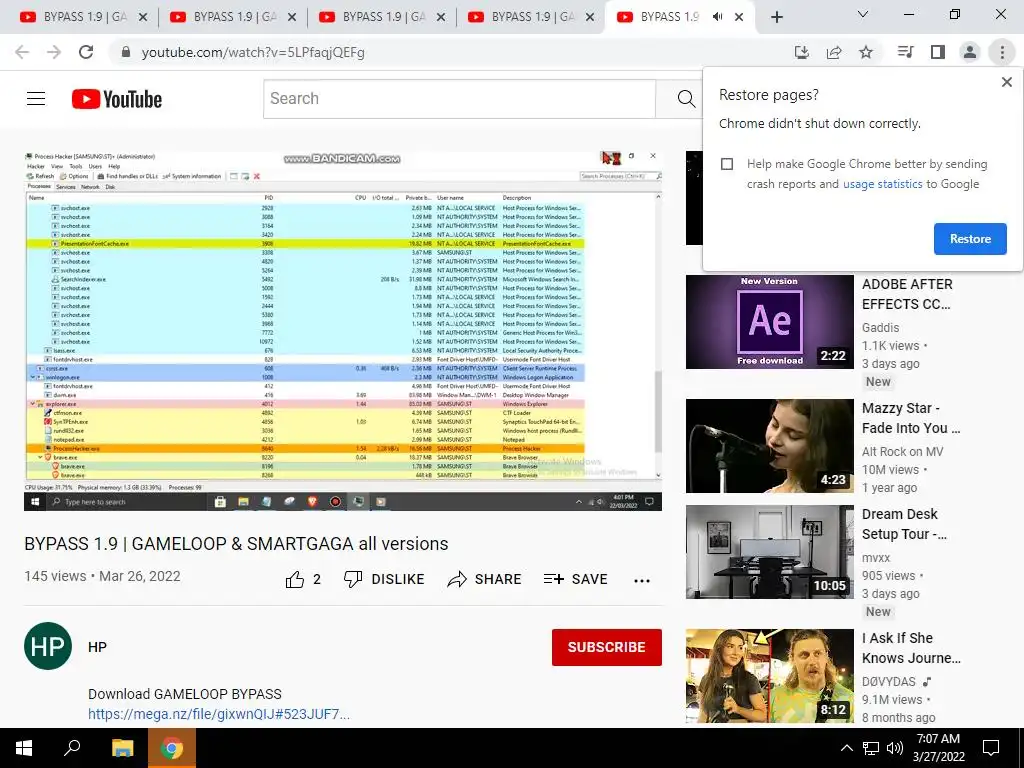1024x768 pixels.
Task: Open the Windows Start menu
Action: click(x=24, y=748)
